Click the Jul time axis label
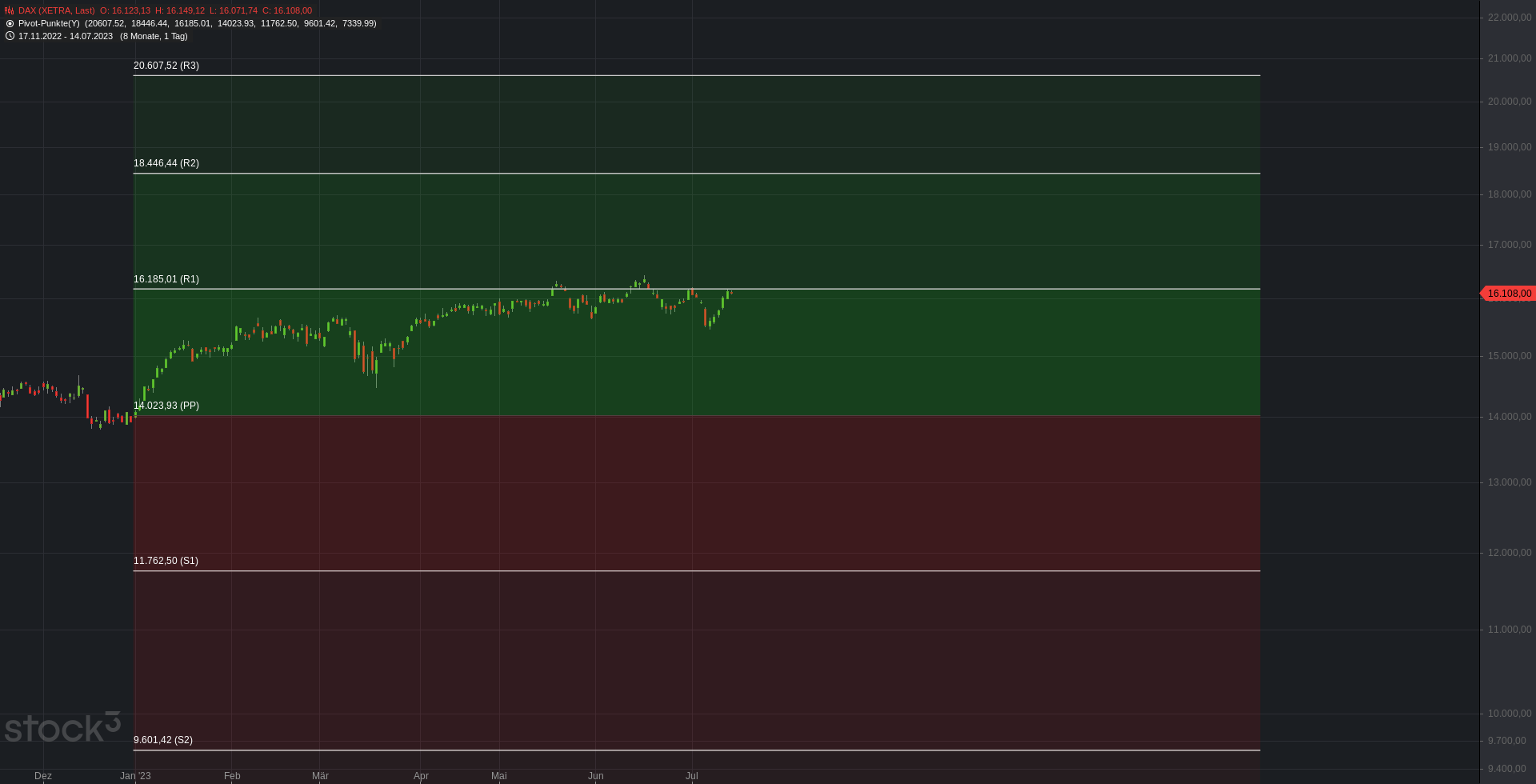1536x784 pixels. 691,776
